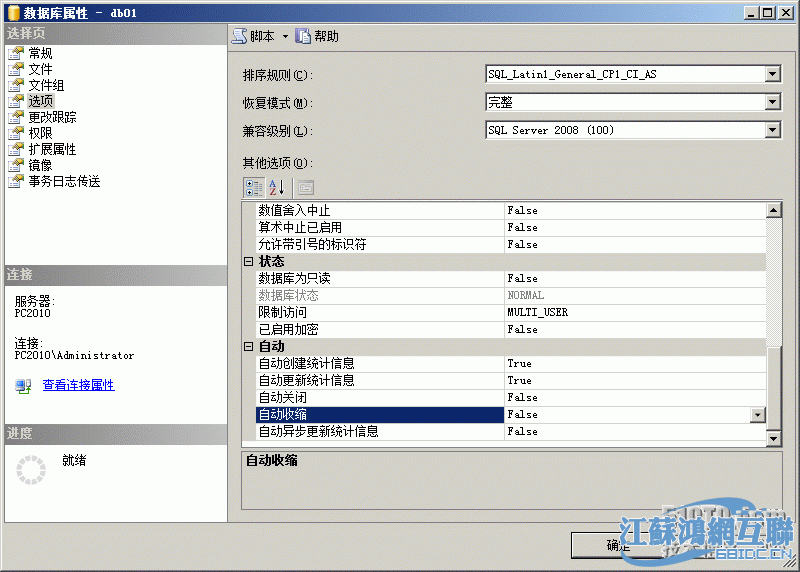Select the 扩展属性 page
800x572 pixels.
pyautogui.click(x=53, y=149)
